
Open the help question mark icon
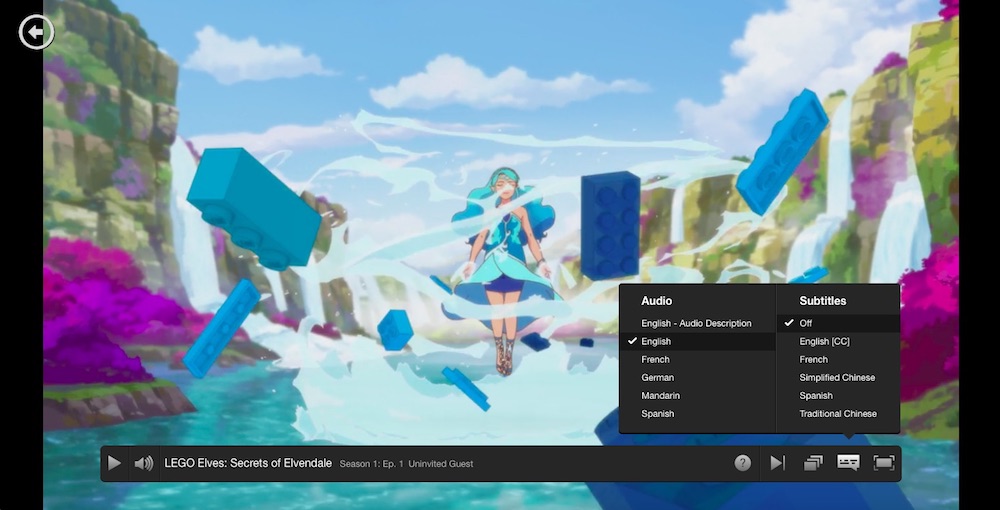[742, 463]
